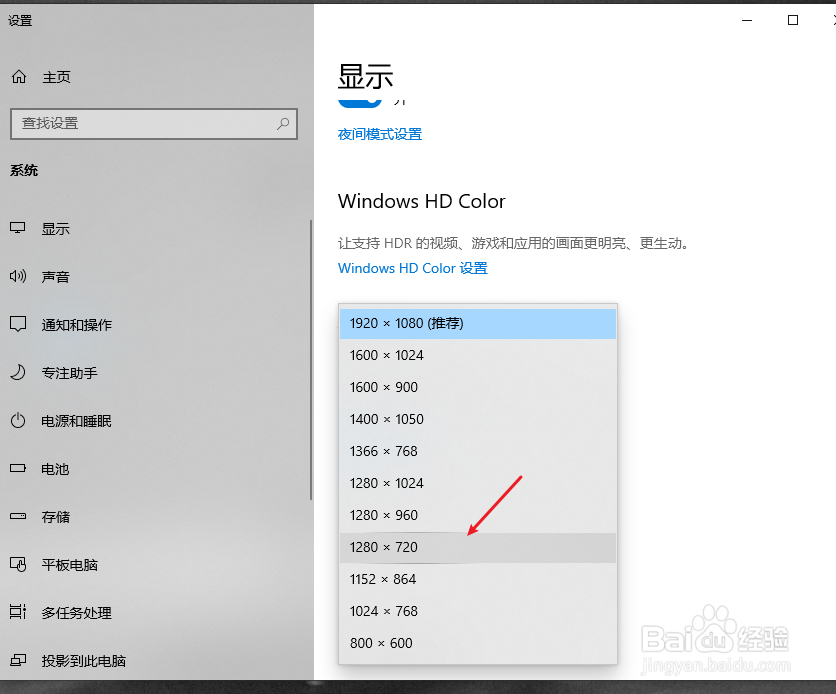
Task: Click the Power and sleep icon
Action: pyautogui.click(x=18, y=421)
